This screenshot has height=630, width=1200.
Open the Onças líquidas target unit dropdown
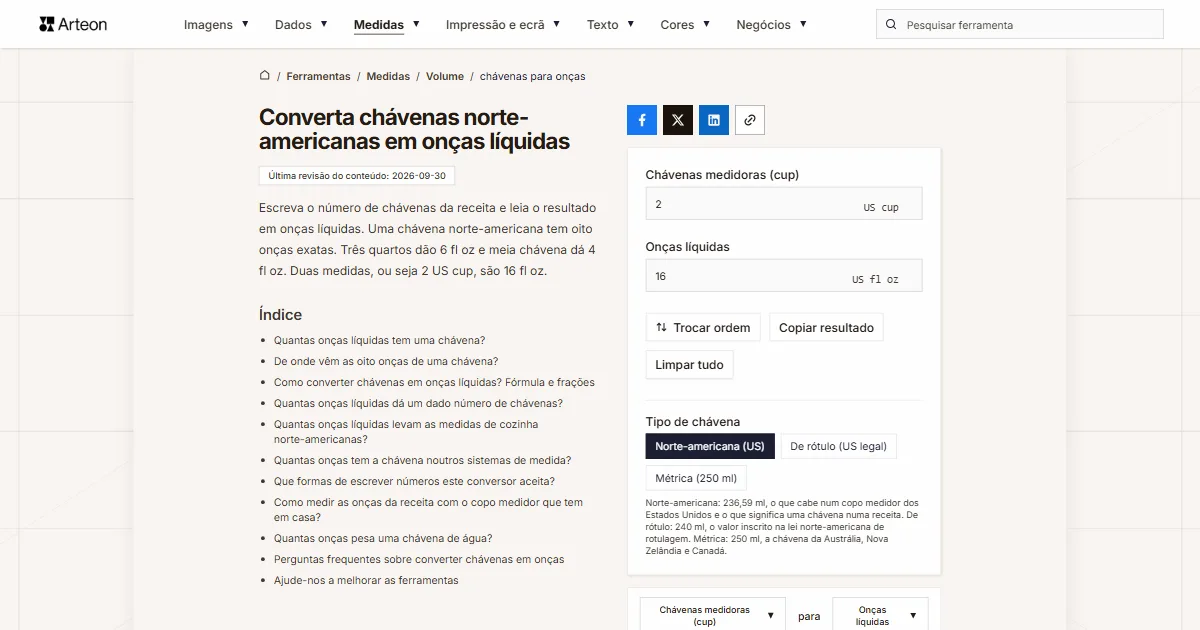(x=880, y=616)
